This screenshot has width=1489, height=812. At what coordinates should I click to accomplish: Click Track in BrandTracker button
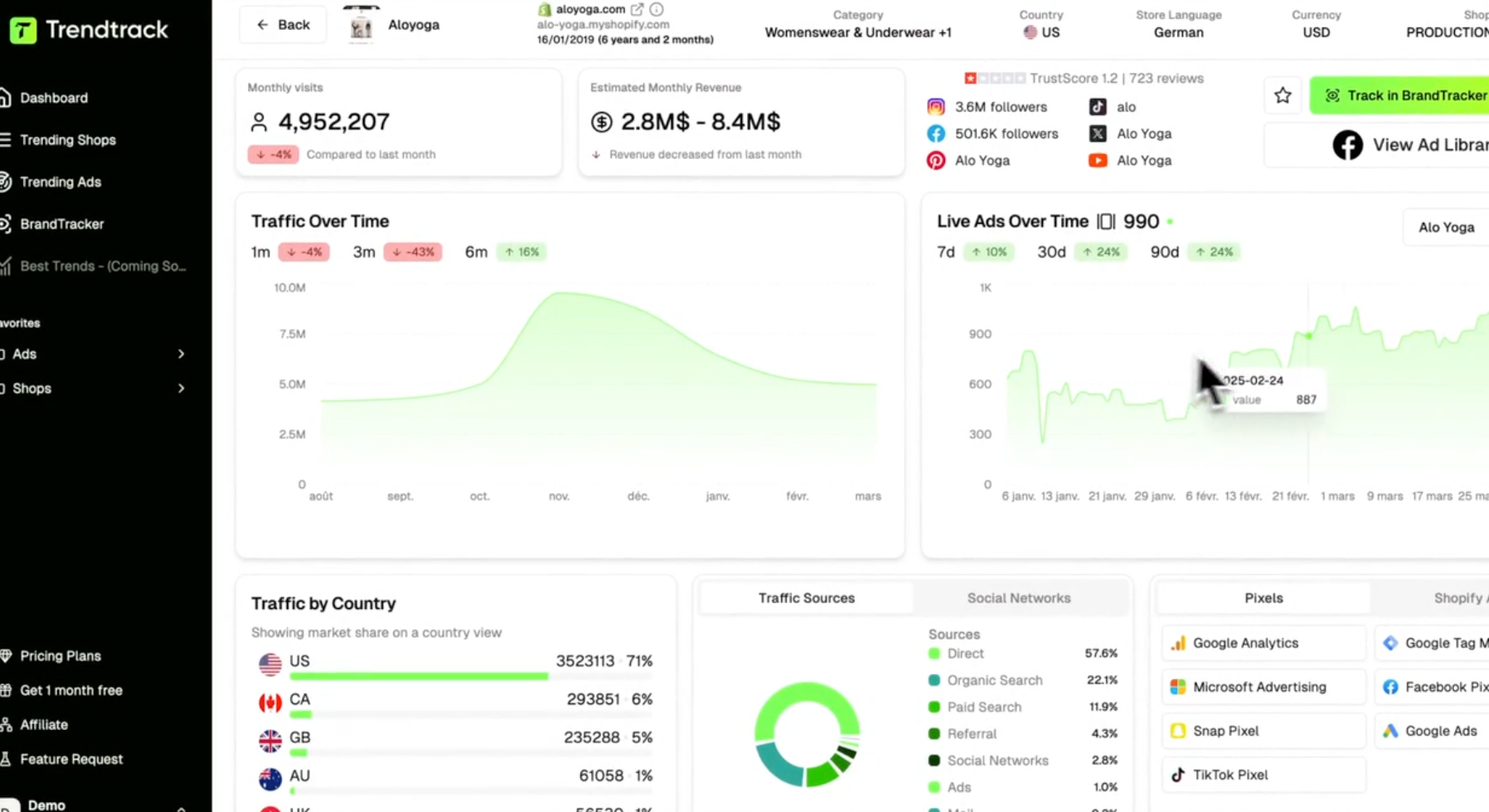tap(1401, 95)
